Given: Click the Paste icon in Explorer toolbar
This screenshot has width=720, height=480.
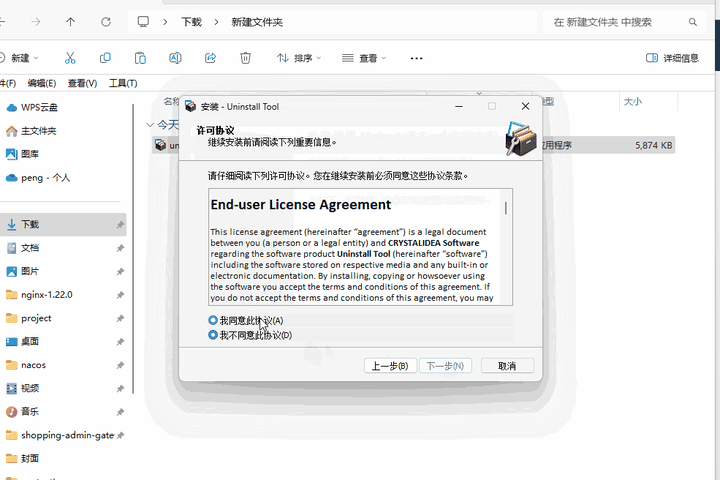Looking at the screenshot, I should point(140,58).
